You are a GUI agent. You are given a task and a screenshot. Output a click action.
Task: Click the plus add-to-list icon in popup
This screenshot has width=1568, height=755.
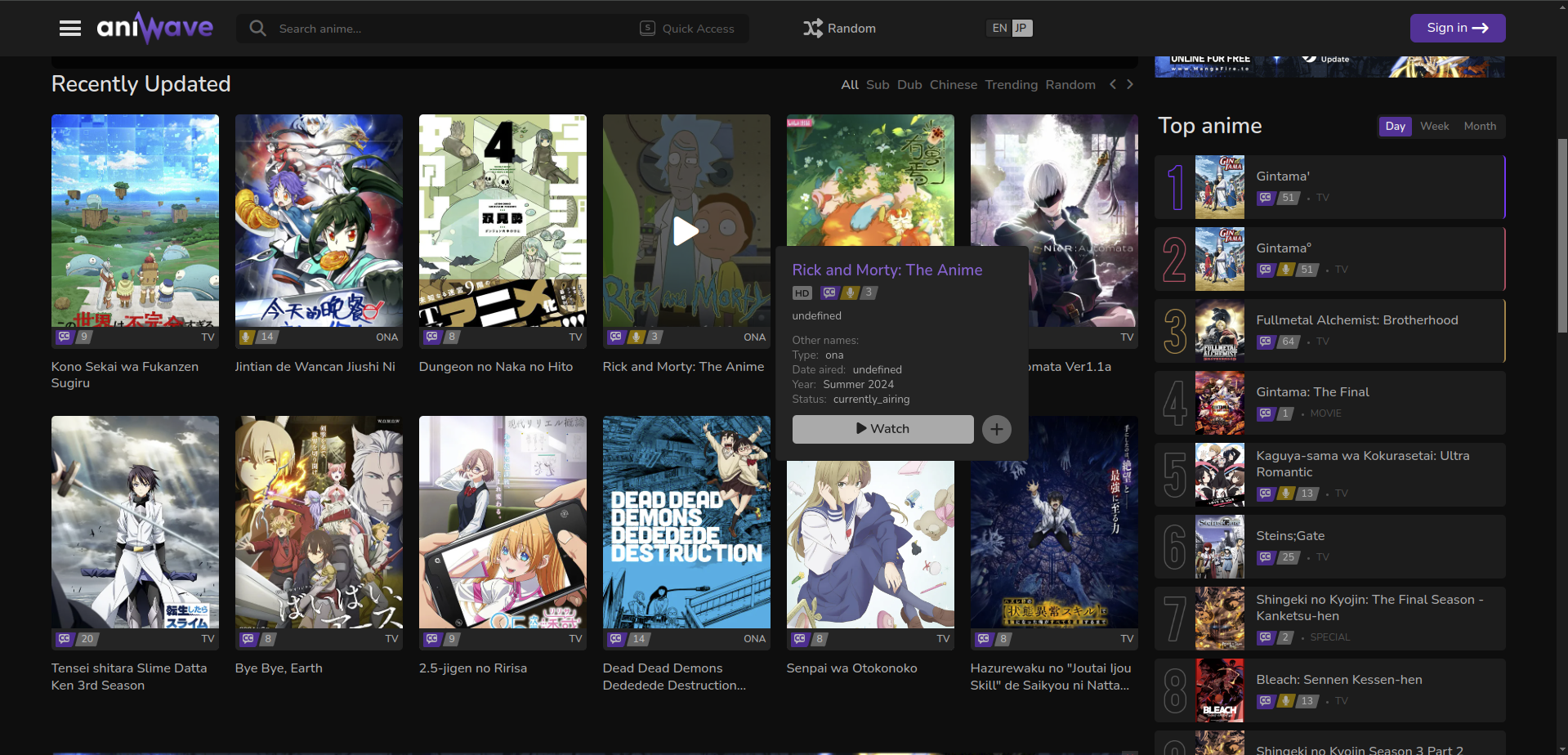tap(996, 429)
